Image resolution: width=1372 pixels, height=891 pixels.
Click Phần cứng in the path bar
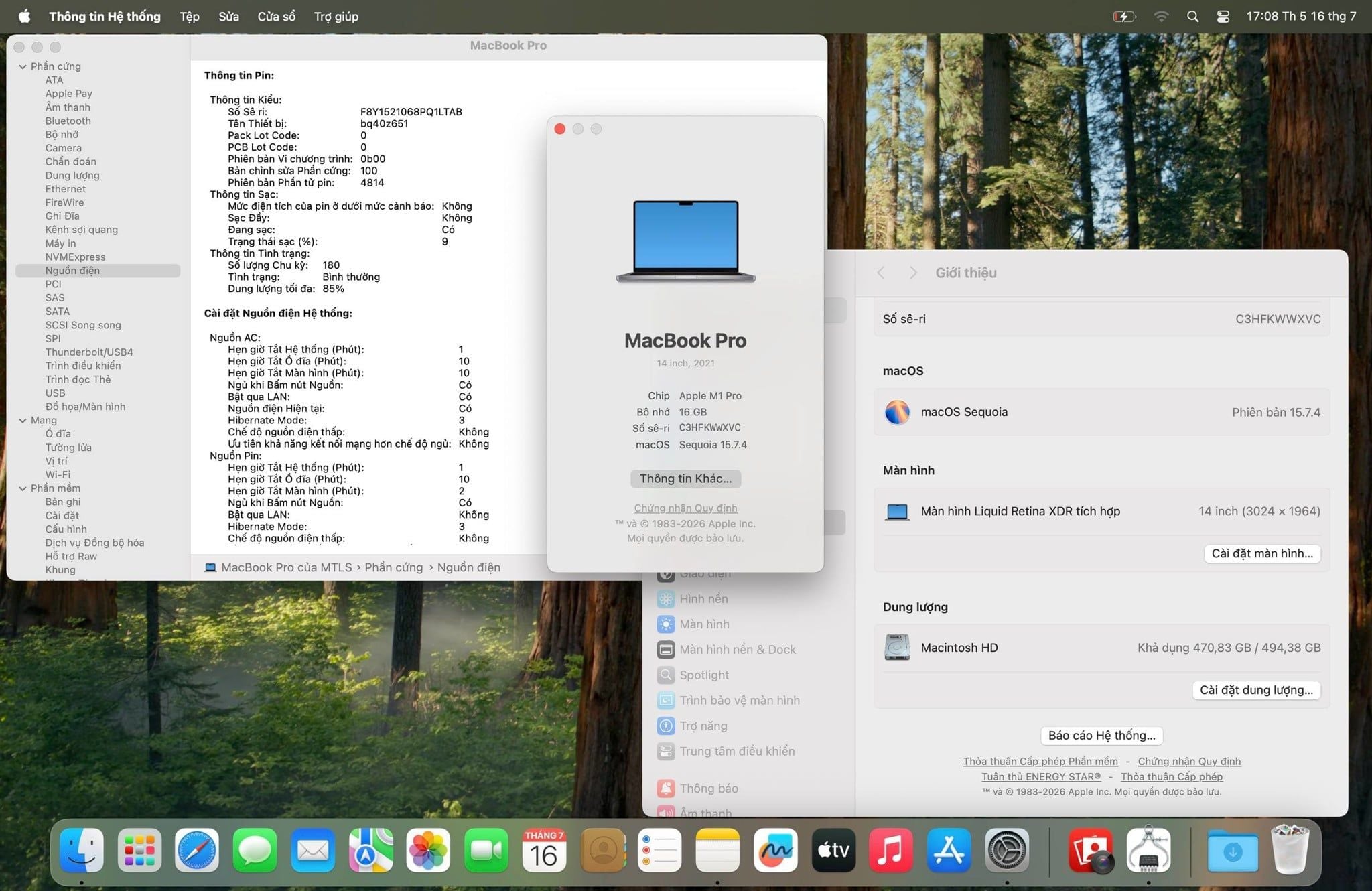coord(394,567)
